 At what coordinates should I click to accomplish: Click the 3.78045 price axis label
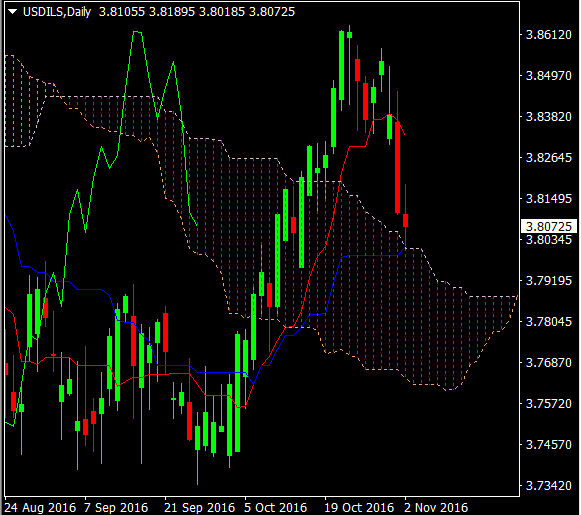549,321
